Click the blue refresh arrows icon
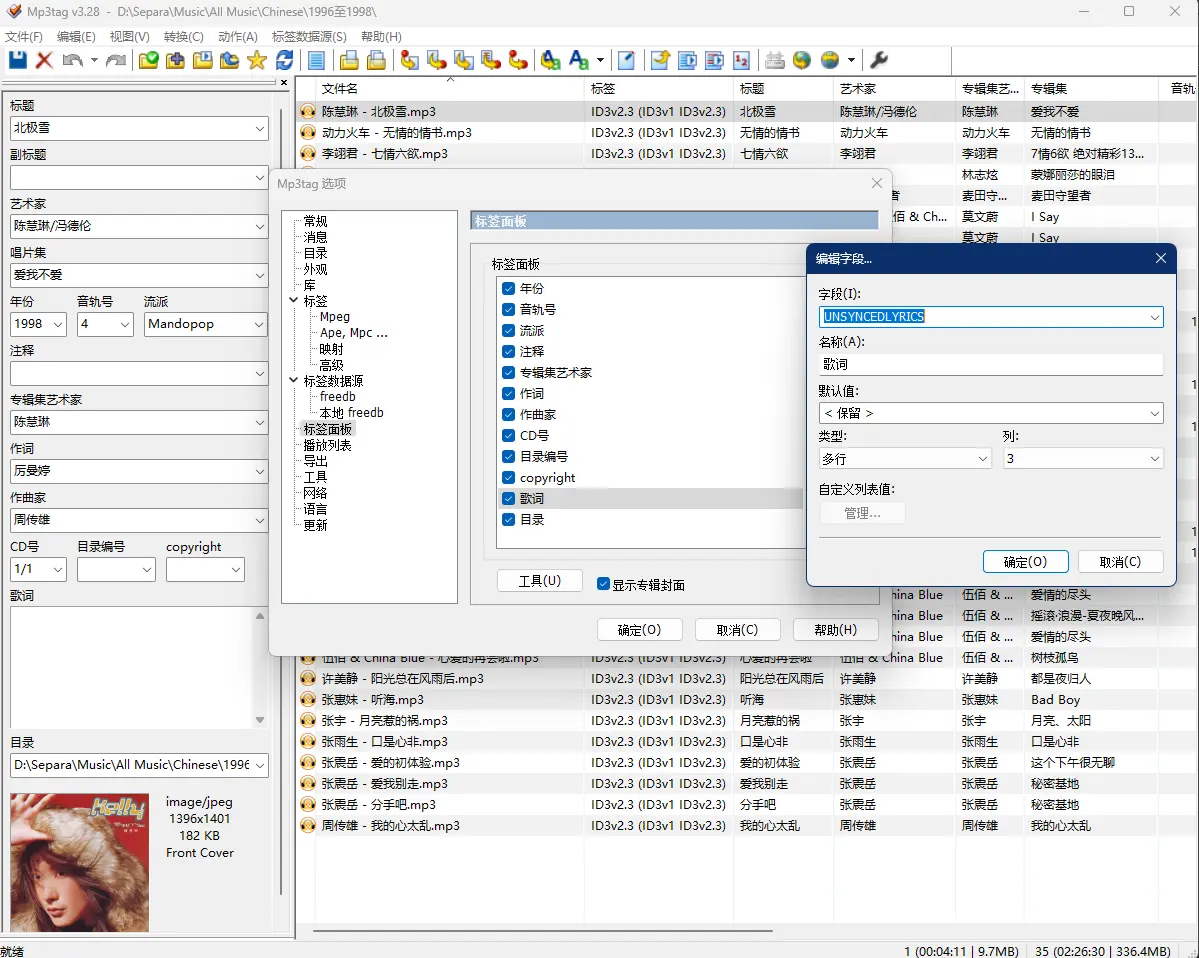This screenshot has width=1199, height=958. [x=285, y=60]
